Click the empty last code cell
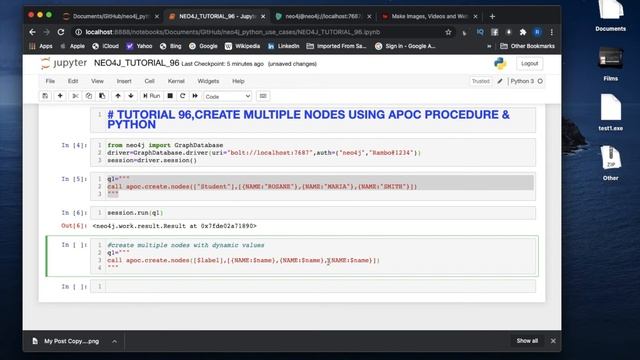This screenshot has height=360, width=640. (313, 287)
